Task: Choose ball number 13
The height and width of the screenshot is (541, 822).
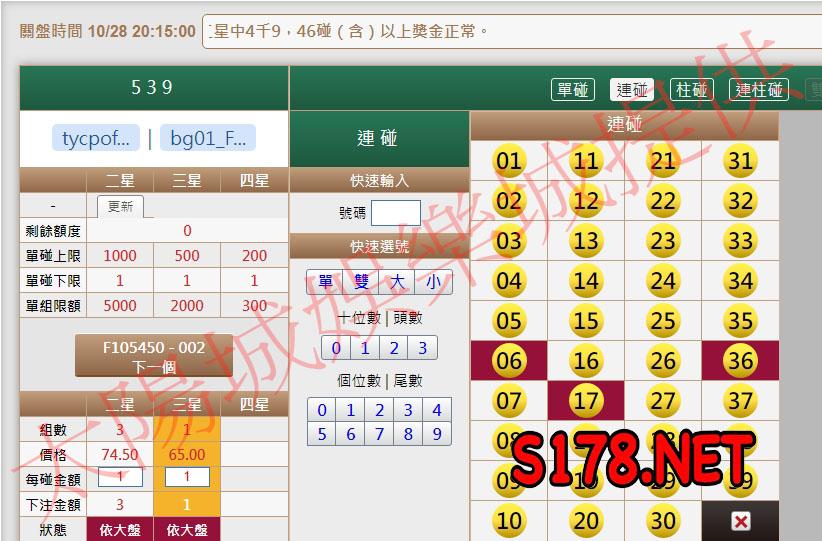Action: point(586,241)
